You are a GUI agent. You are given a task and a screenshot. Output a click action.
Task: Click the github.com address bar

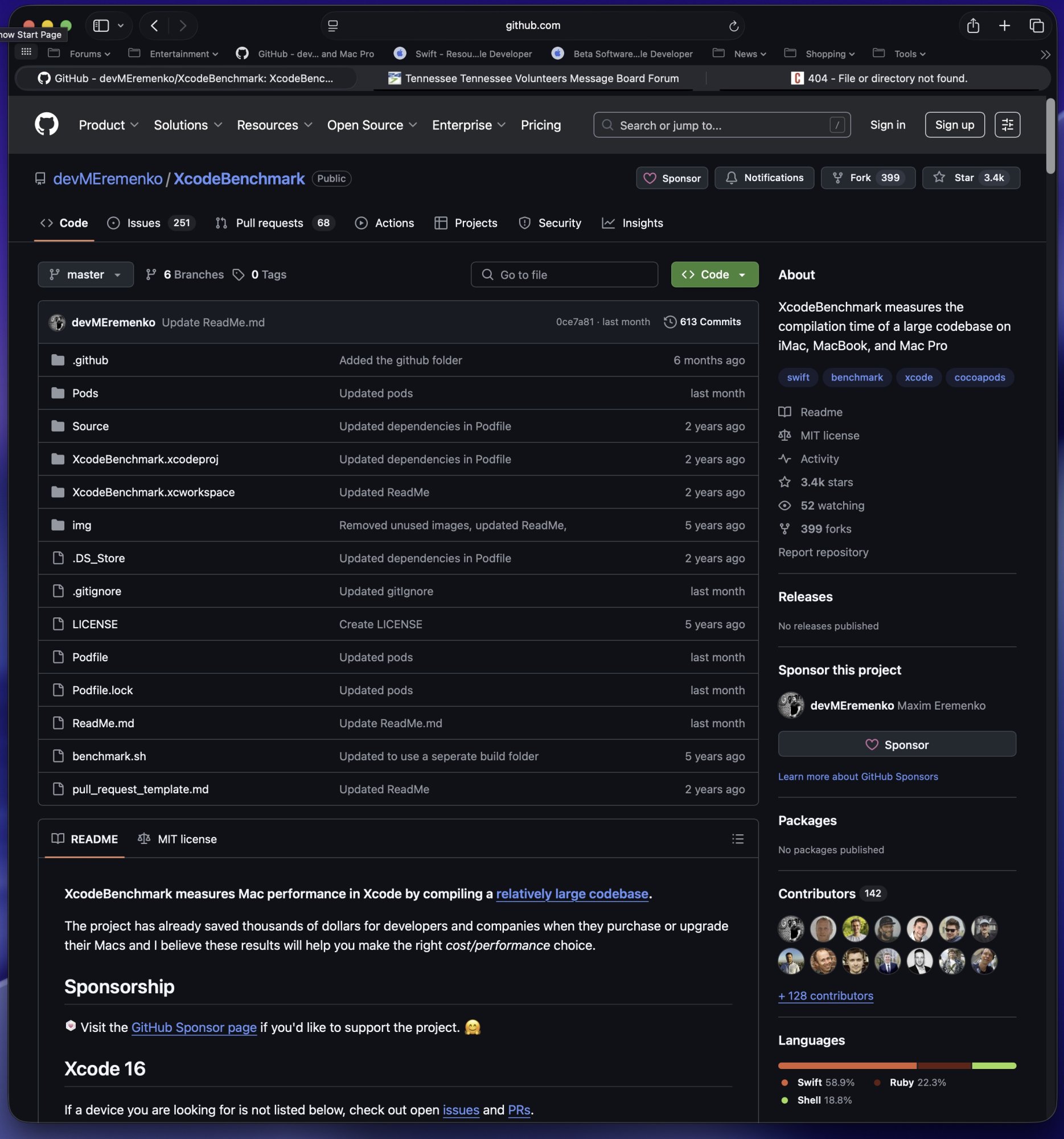click(x=532, y=26)
